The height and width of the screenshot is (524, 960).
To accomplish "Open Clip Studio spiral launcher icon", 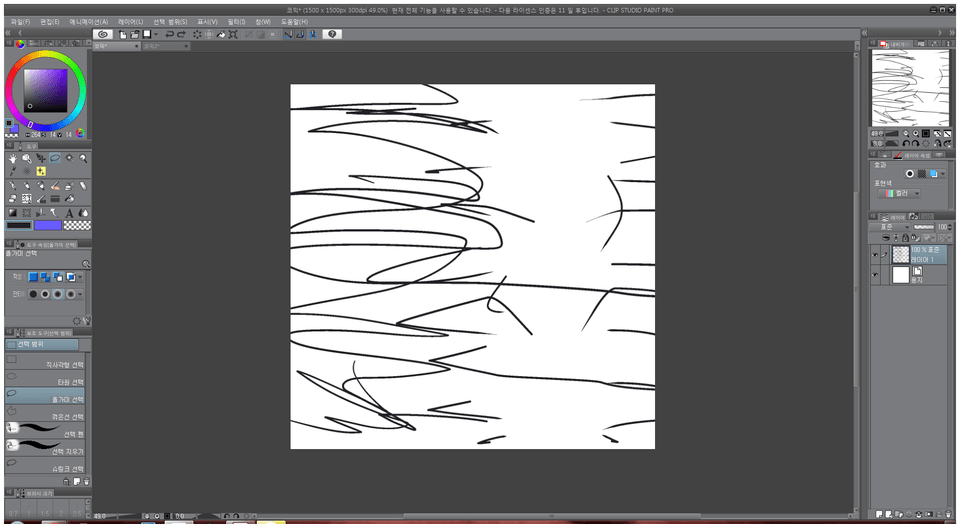I will [x=102, y=34].
